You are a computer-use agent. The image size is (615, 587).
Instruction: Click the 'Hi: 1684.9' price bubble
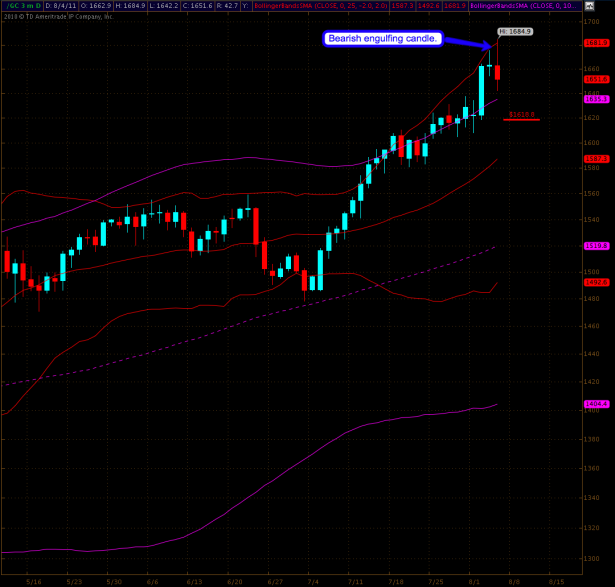[x=514, y=32]
